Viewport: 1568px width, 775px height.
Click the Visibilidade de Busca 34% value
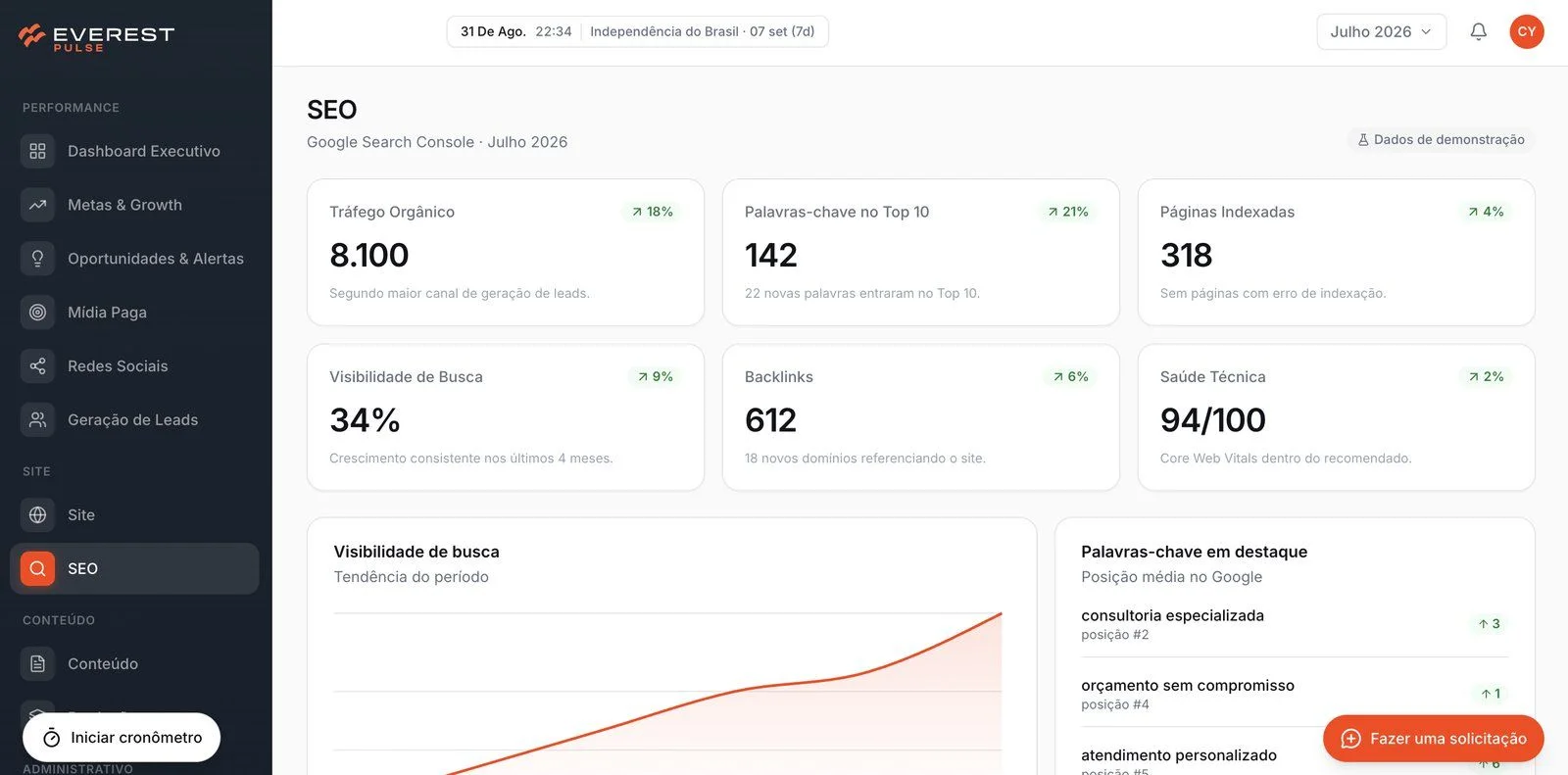pos(365,420)
